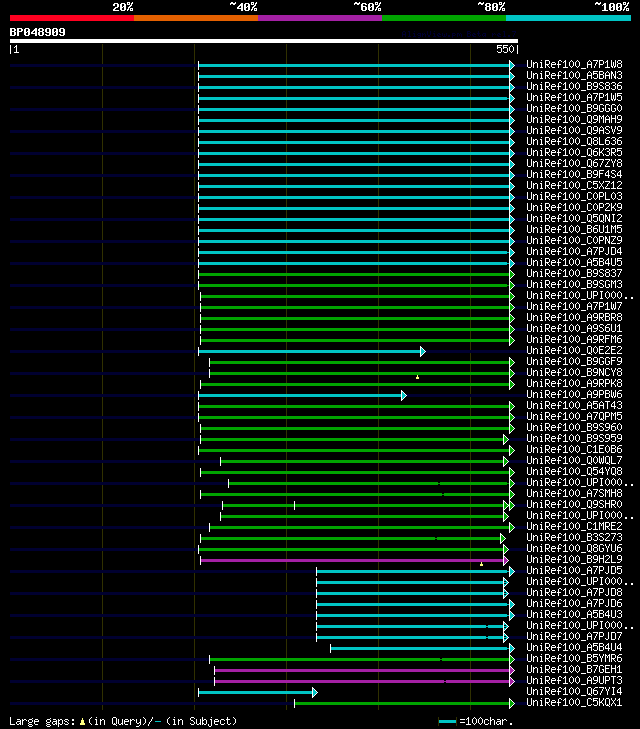This screenshot has height=729, width=640.
Task: Click the green arrowhead of the C5KQX1 alignment
Action: [x=512, y=703]
